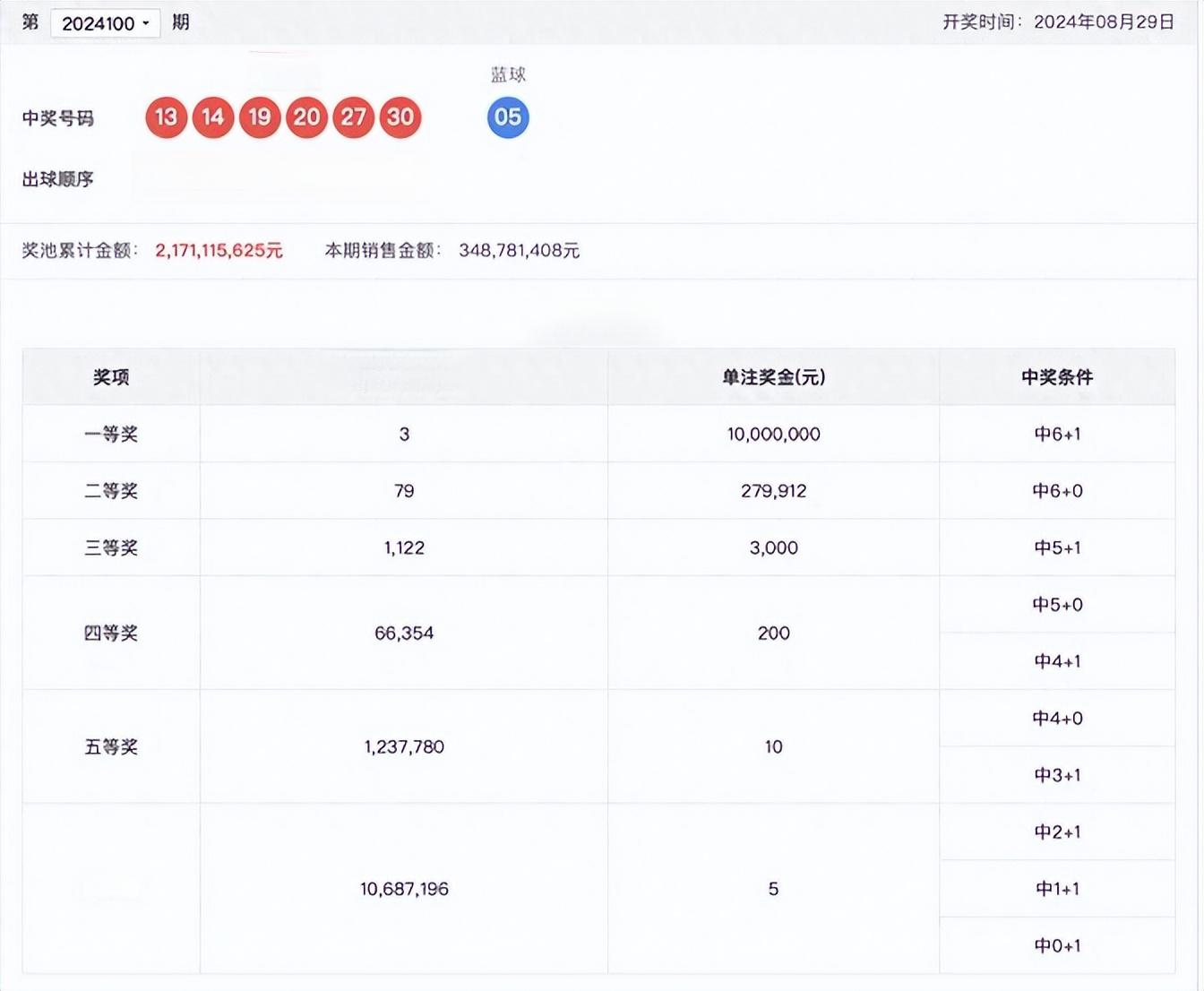Click red ball number 13

click(x=166, y=117)
